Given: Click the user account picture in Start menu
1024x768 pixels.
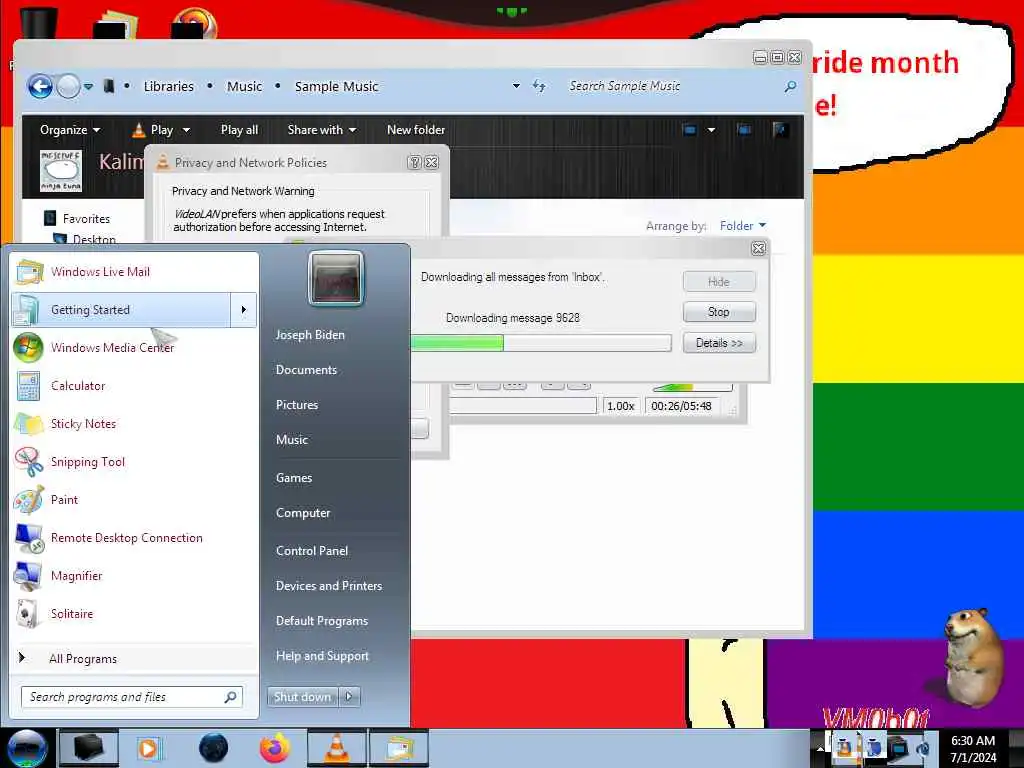Looking at the screenshot, I should pos(336,278).
